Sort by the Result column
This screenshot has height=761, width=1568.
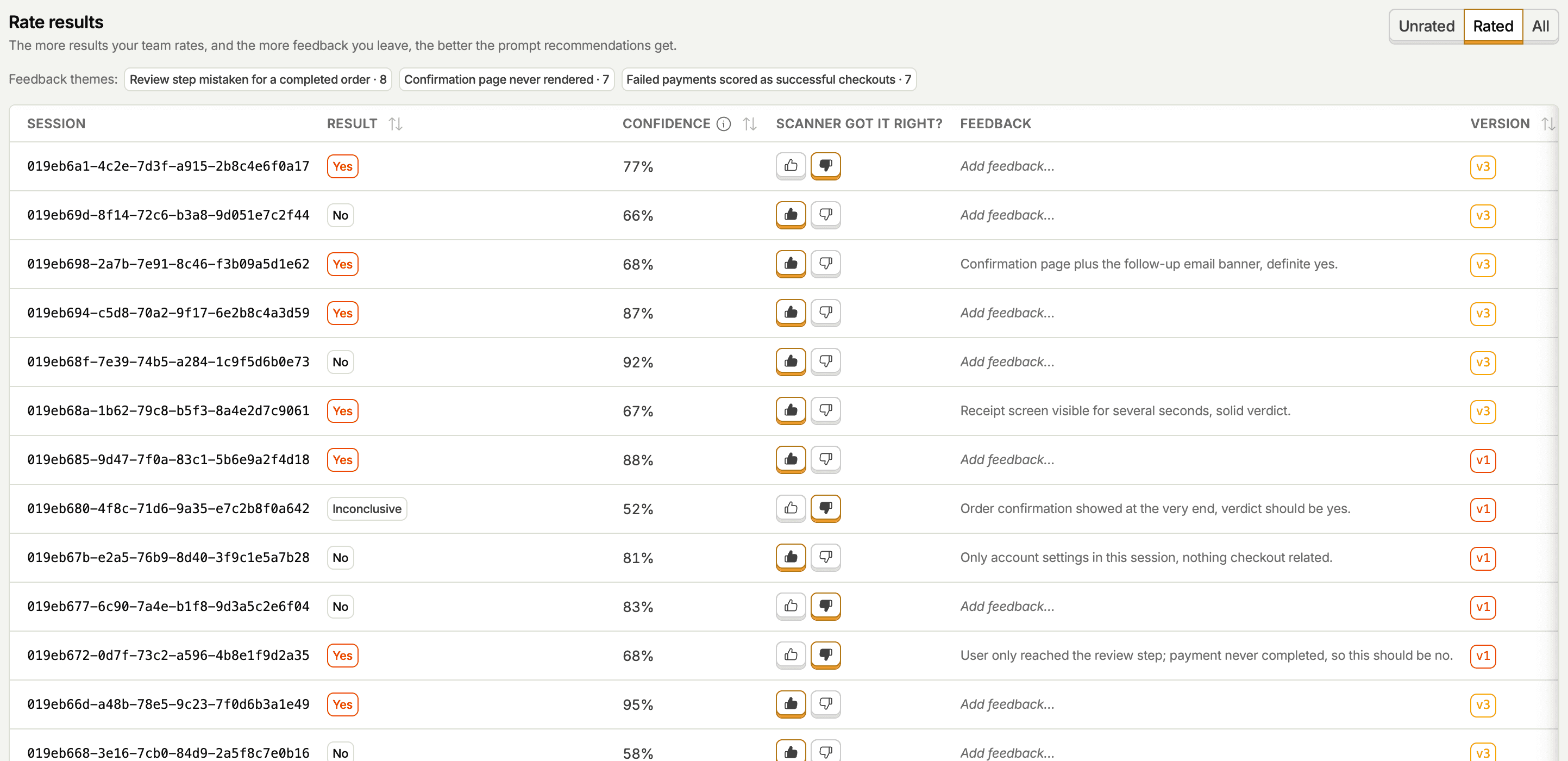tap(395, 123)
